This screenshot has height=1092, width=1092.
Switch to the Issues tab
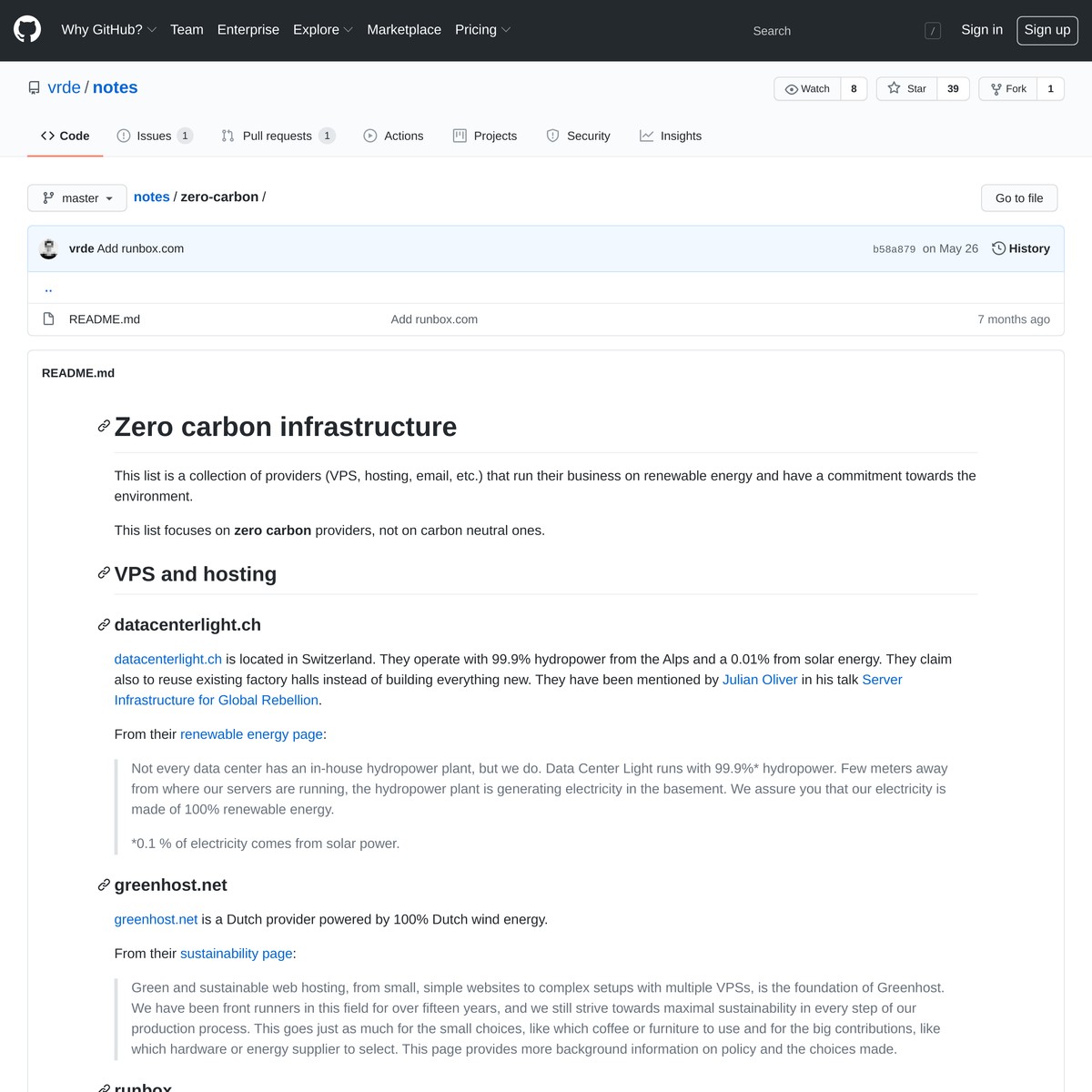pyautogui.click(x=154, y=136)
